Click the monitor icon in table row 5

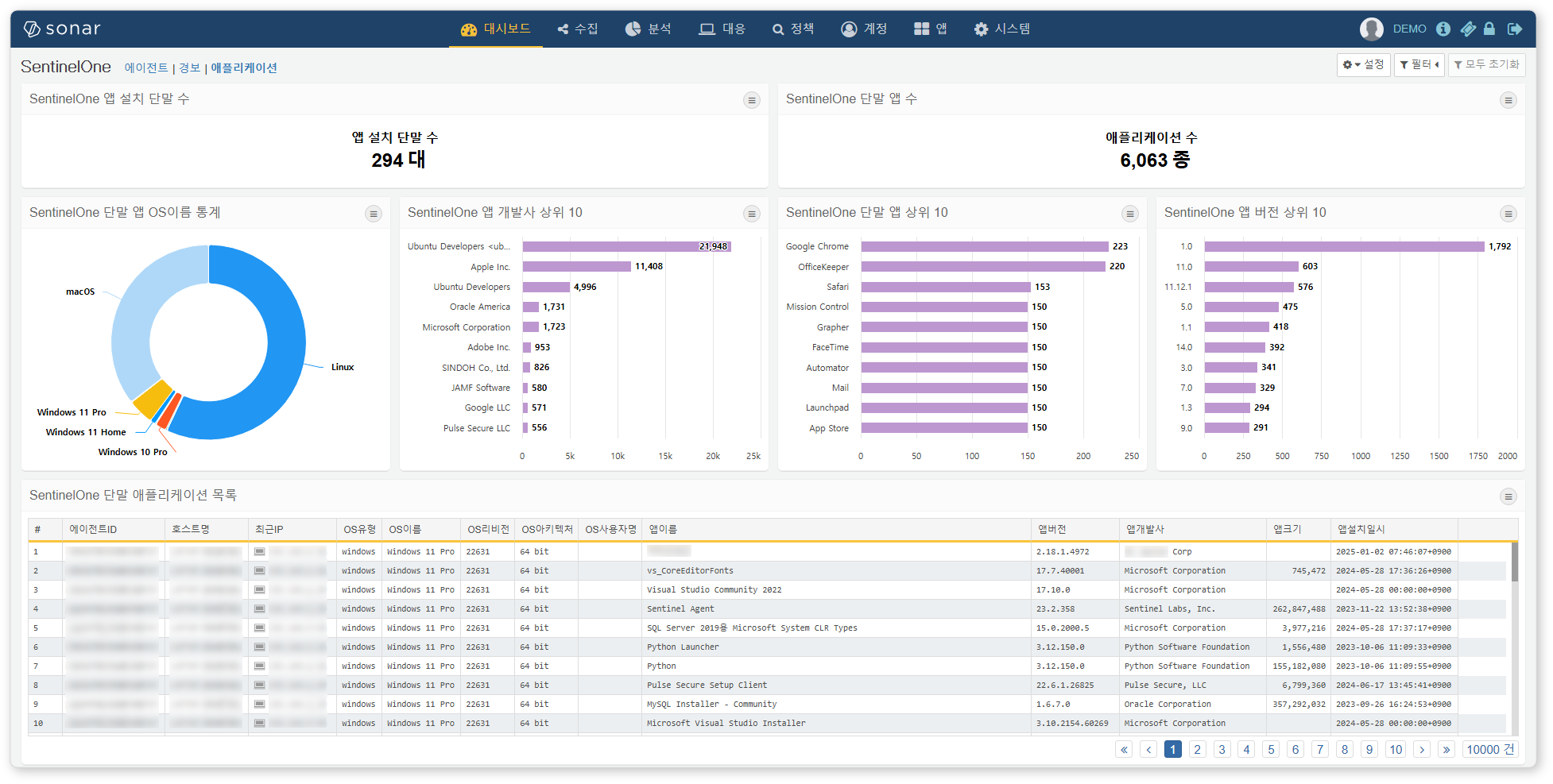pyautogui.click(x=259, y=628)
